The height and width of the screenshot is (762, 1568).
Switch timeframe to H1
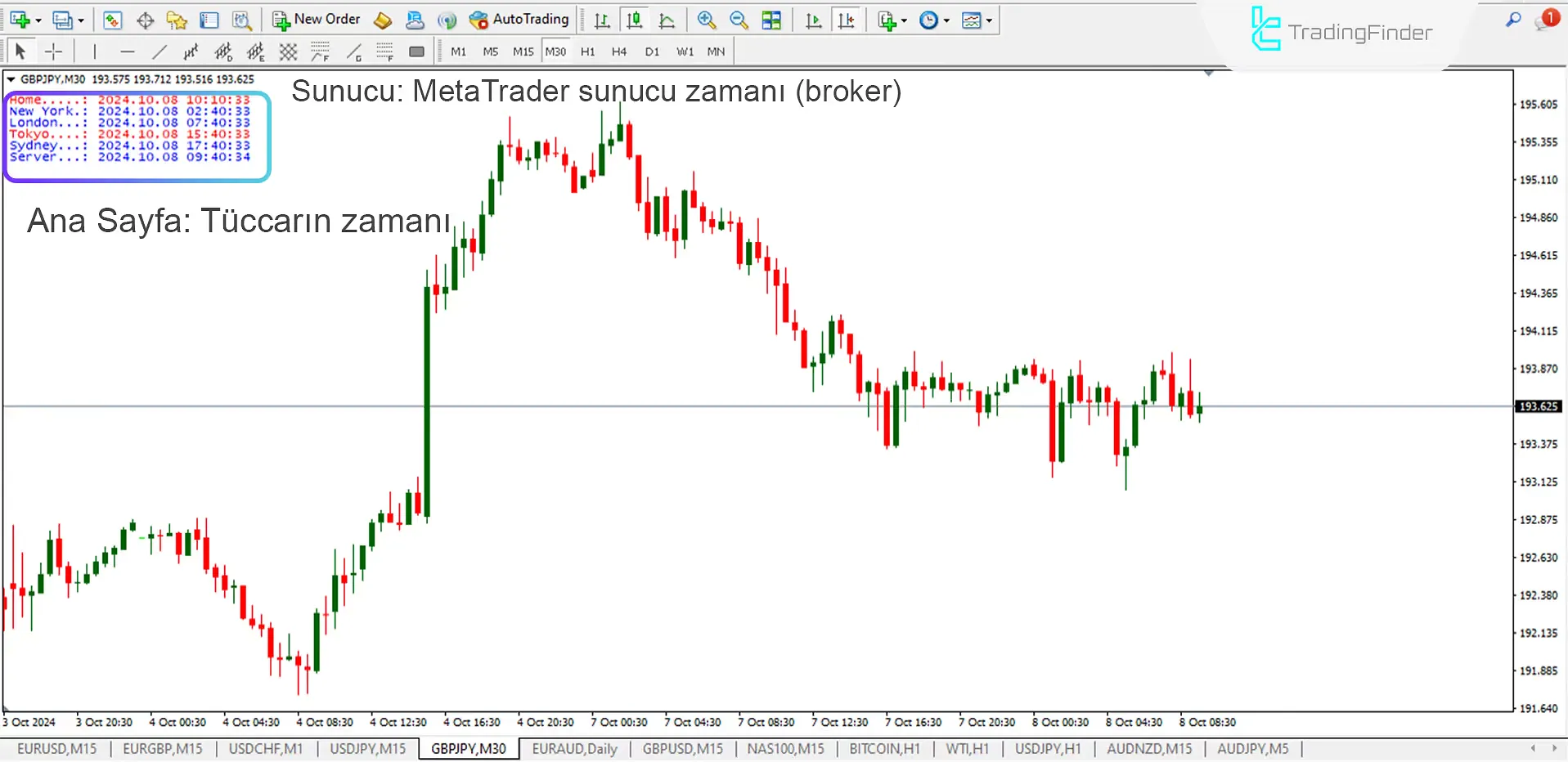(x=587, y=52)
